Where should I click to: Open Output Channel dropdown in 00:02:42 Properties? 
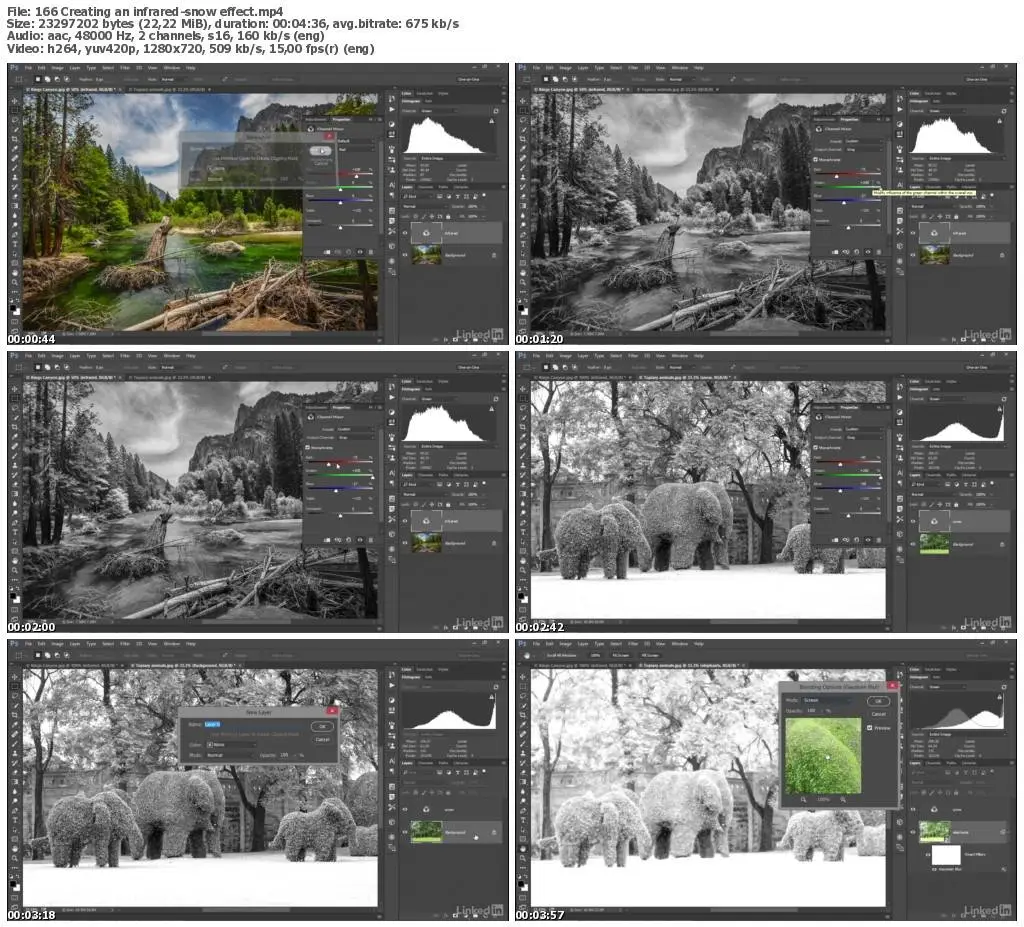click(x=864, y=438)
